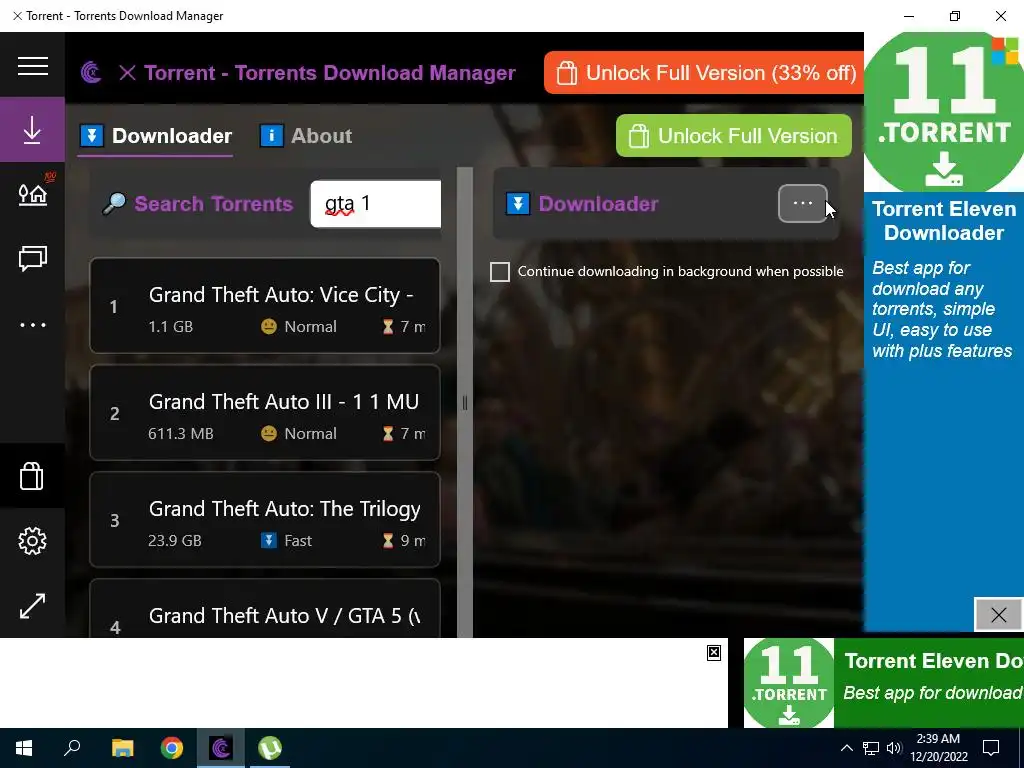Select Grand Theft Auto: Vice City result

264,306
